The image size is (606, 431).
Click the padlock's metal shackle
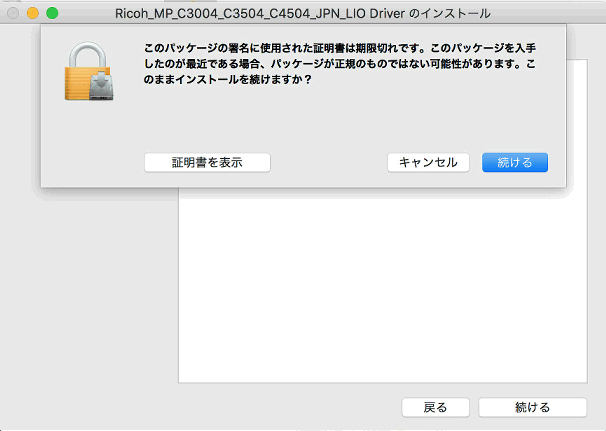[x=86, y=53]
